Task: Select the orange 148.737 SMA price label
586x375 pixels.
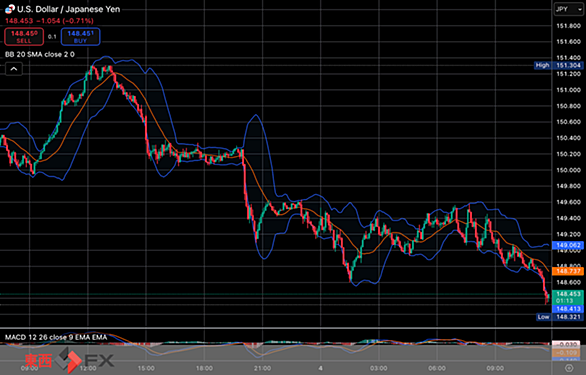Action: coord(567,271)
